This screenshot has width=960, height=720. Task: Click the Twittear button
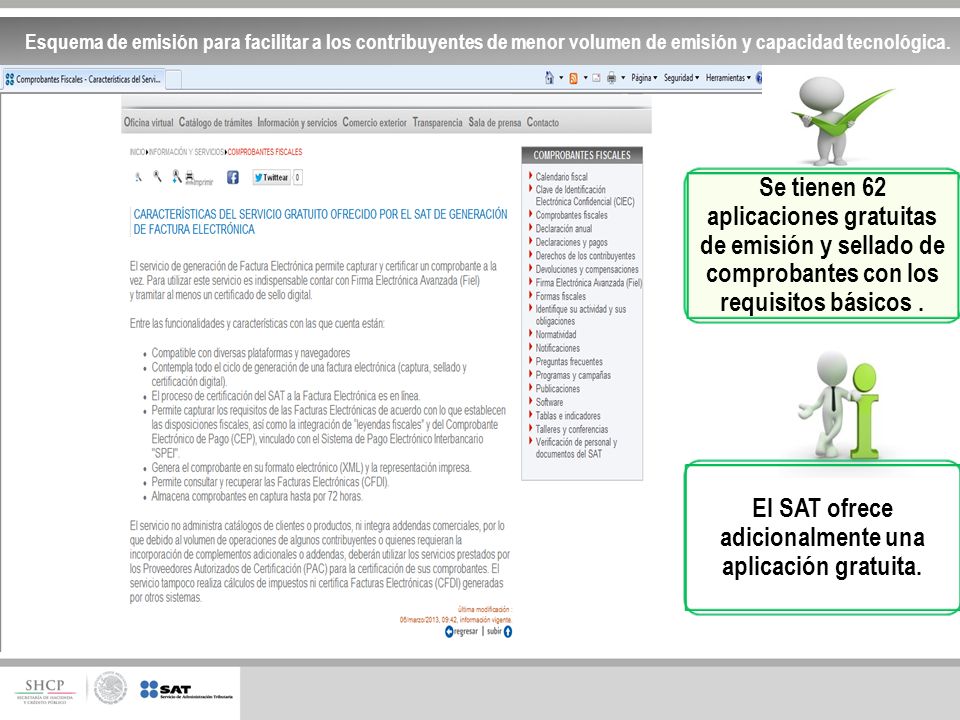coord(271,178)
